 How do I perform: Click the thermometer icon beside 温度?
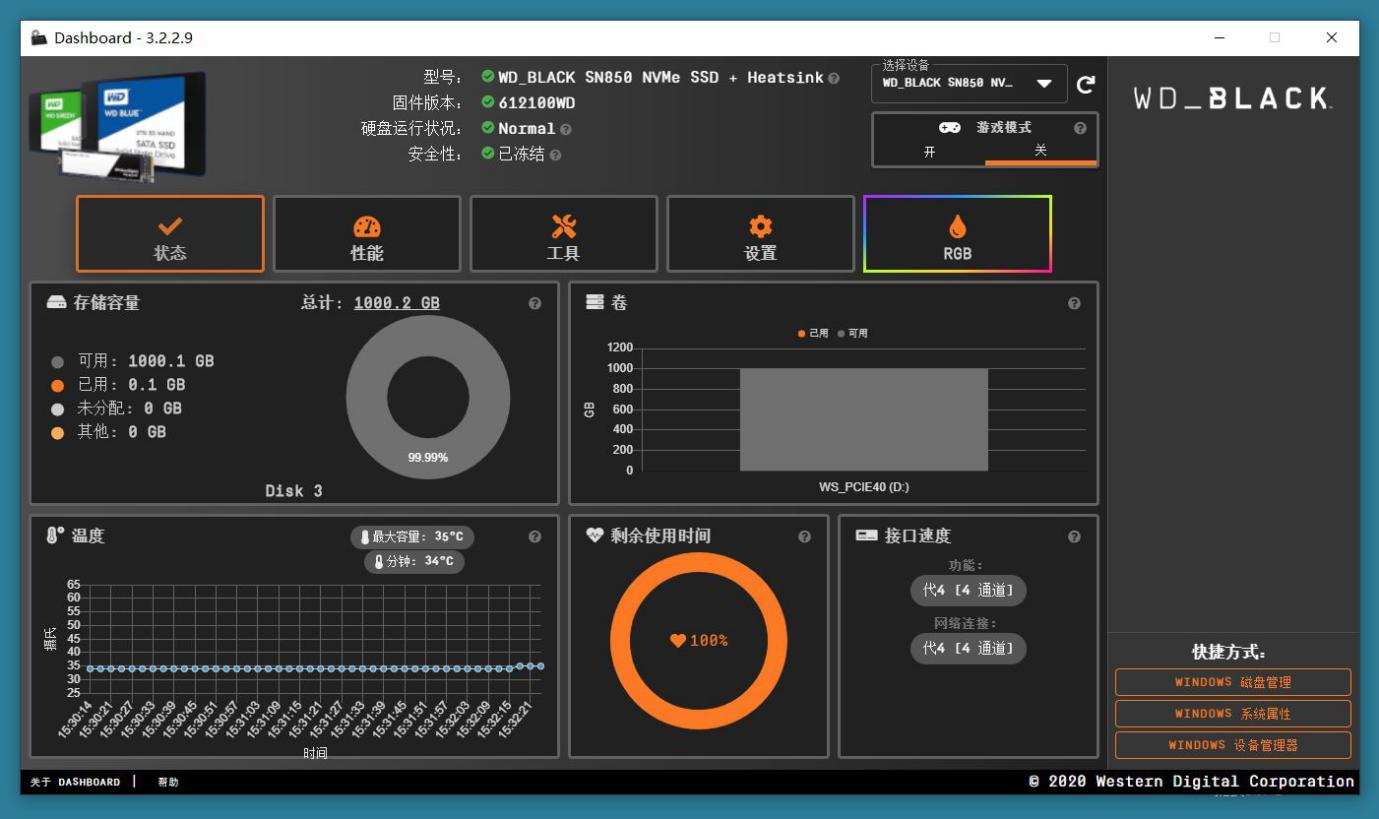[55, 536]
